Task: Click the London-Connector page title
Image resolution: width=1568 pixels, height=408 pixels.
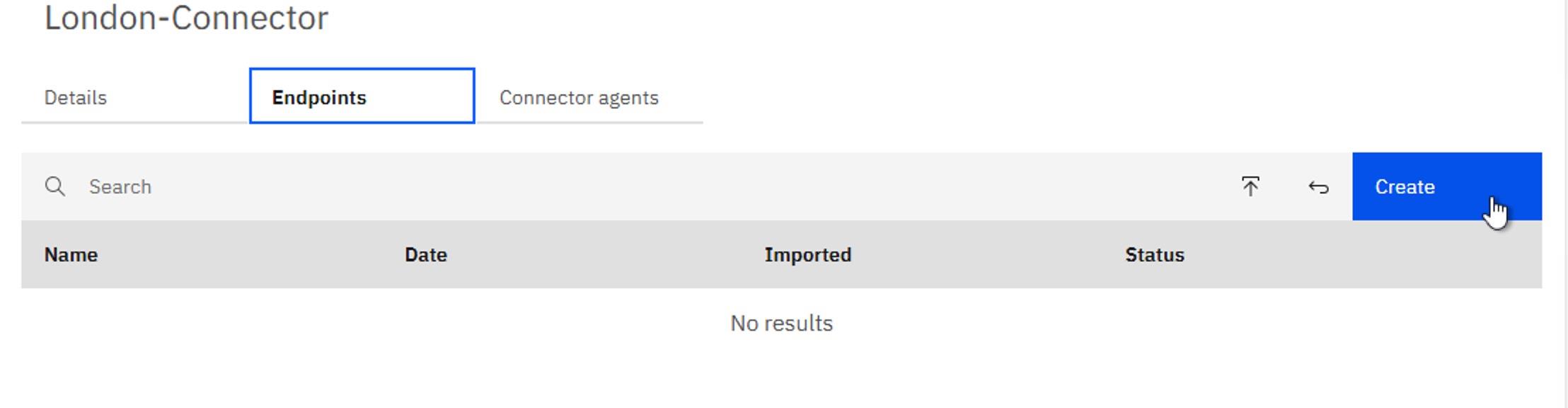Action: [186, 18]
